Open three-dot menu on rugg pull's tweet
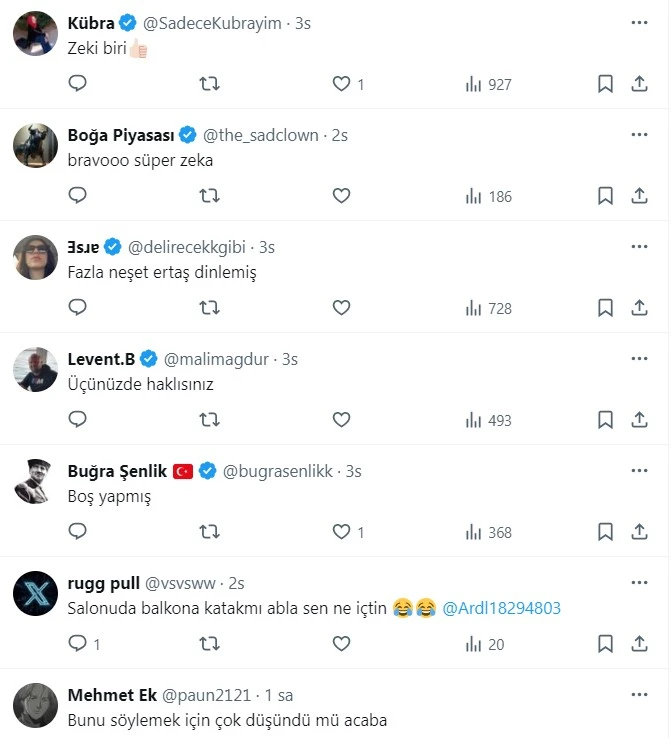The image size is (671, 738). coord(639,583)
